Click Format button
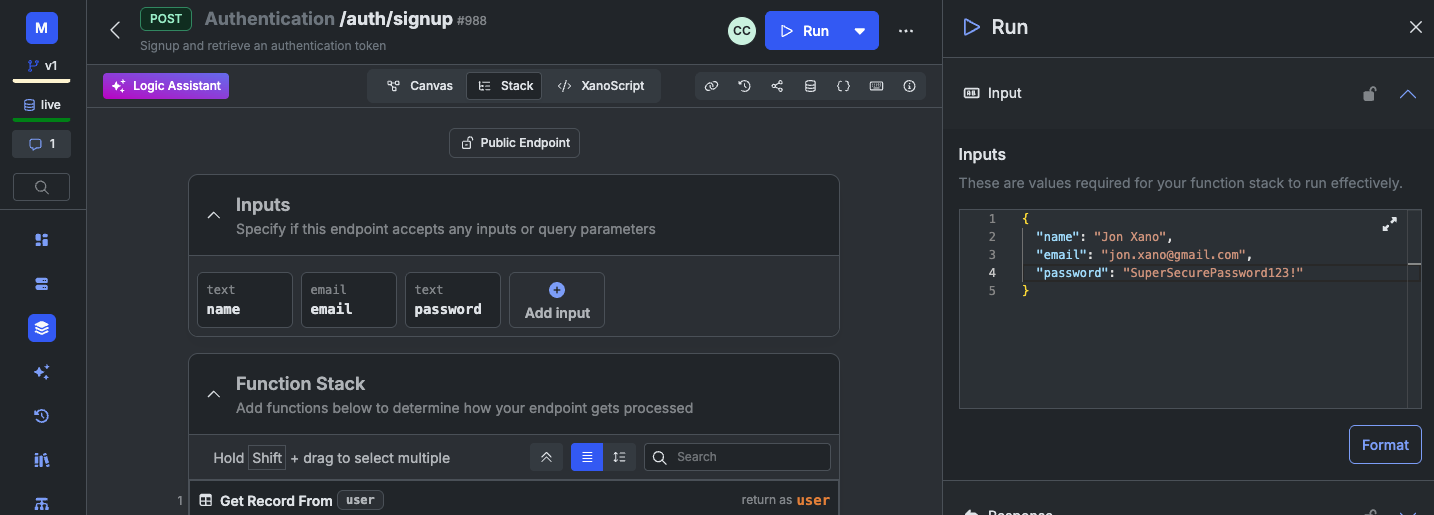The height and width of the screenshot is (515, 1434). (1385, 445)
